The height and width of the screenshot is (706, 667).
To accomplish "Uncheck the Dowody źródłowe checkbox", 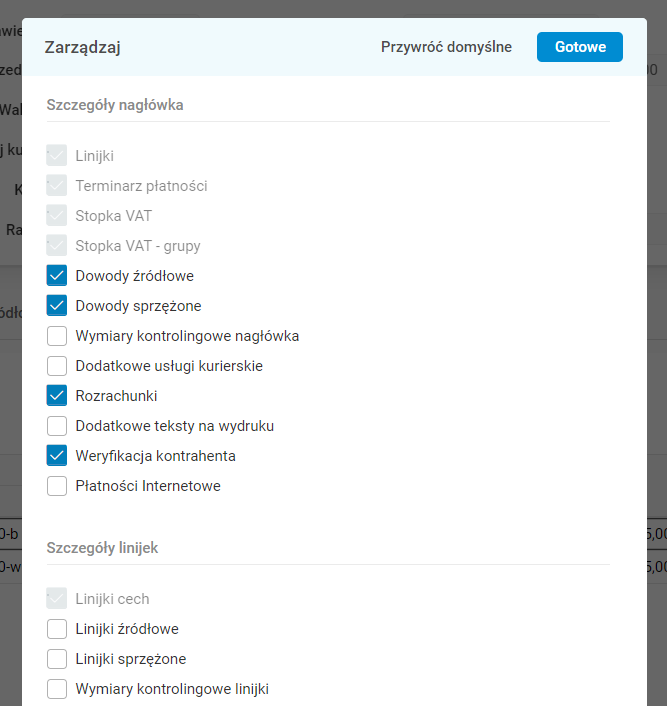I will 57,276.
